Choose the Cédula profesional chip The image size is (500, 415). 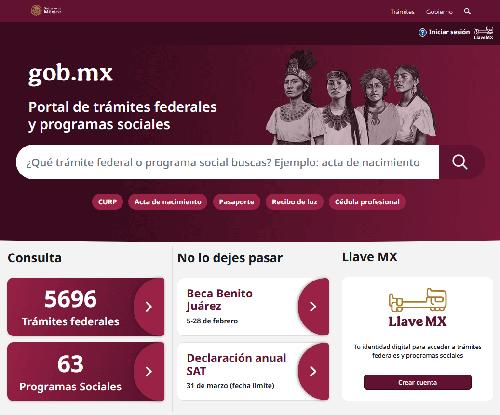coord(367,202)
